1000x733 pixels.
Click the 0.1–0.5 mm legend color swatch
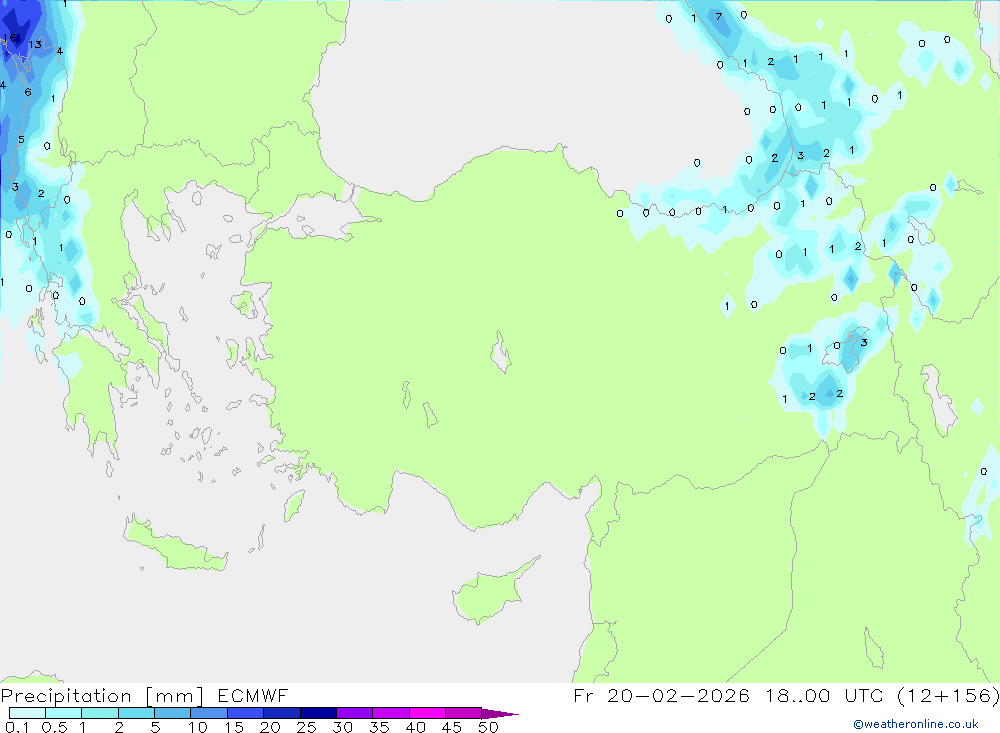(x=27, y=713)
